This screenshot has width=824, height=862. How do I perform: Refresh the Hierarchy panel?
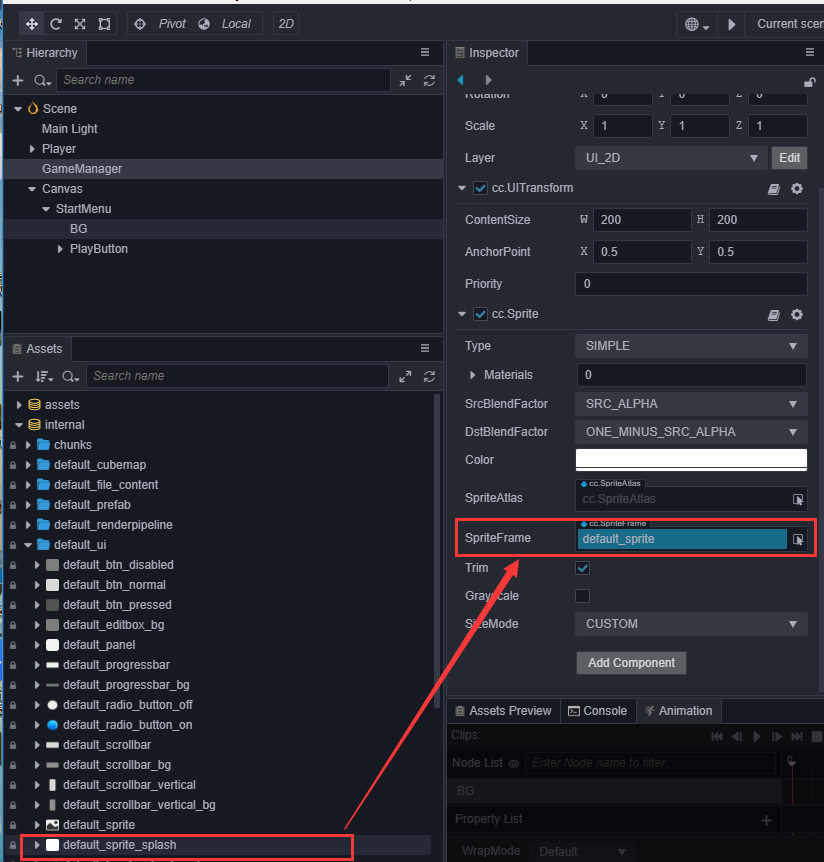pos(429,80)
